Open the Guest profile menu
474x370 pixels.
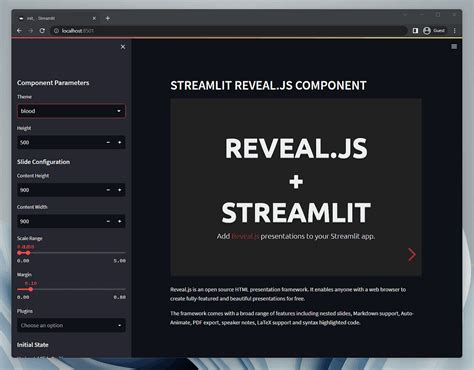coord(434,31)
